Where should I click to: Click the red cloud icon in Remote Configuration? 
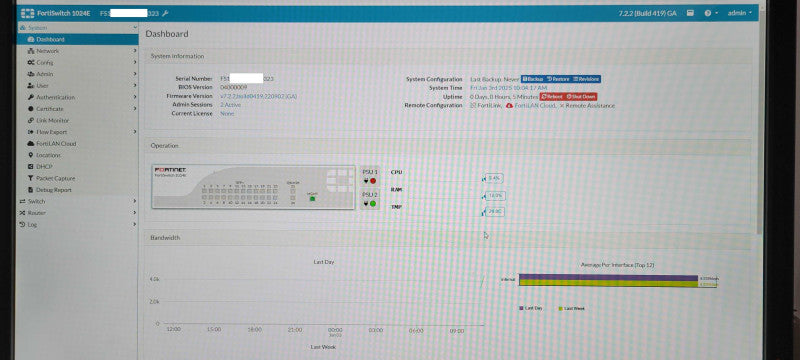coord(509,106)
